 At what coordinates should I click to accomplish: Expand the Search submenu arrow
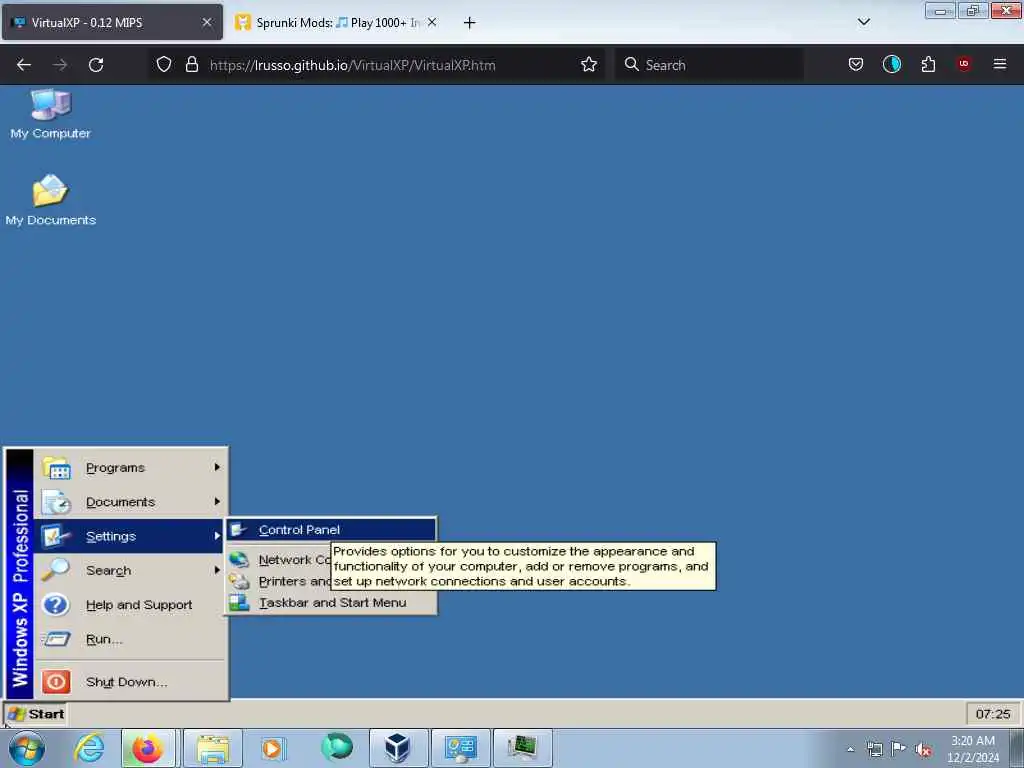(217, 570)
